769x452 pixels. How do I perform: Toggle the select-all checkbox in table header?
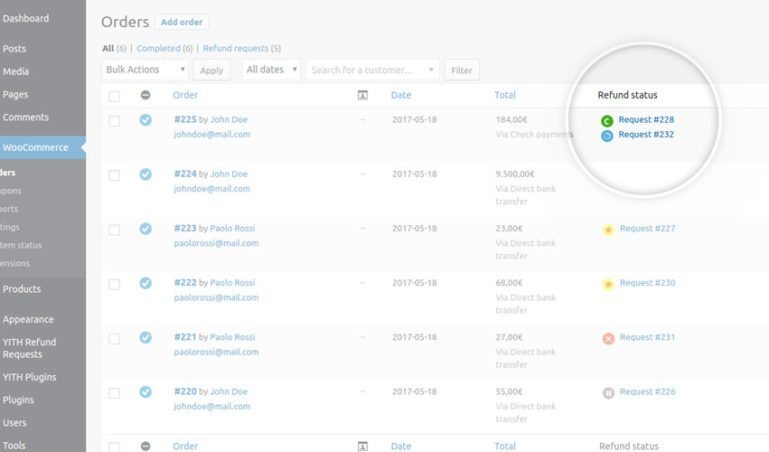click(114, 96)
